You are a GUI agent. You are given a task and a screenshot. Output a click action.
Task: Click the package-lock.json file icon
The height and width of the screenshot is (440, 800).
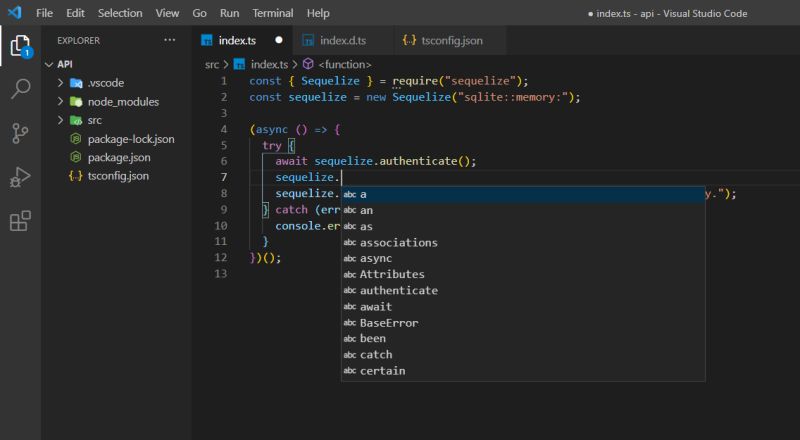point(76,139)
